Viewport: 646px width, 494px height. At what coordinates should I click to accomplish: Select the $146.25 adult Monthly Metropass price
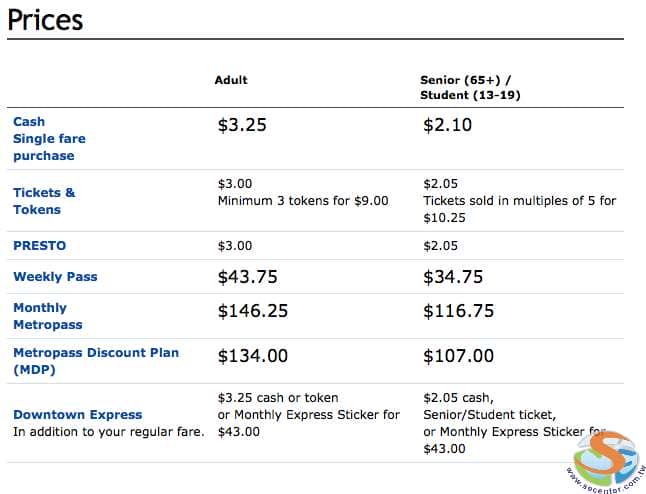pyautogui.click(x=252, y=311)
